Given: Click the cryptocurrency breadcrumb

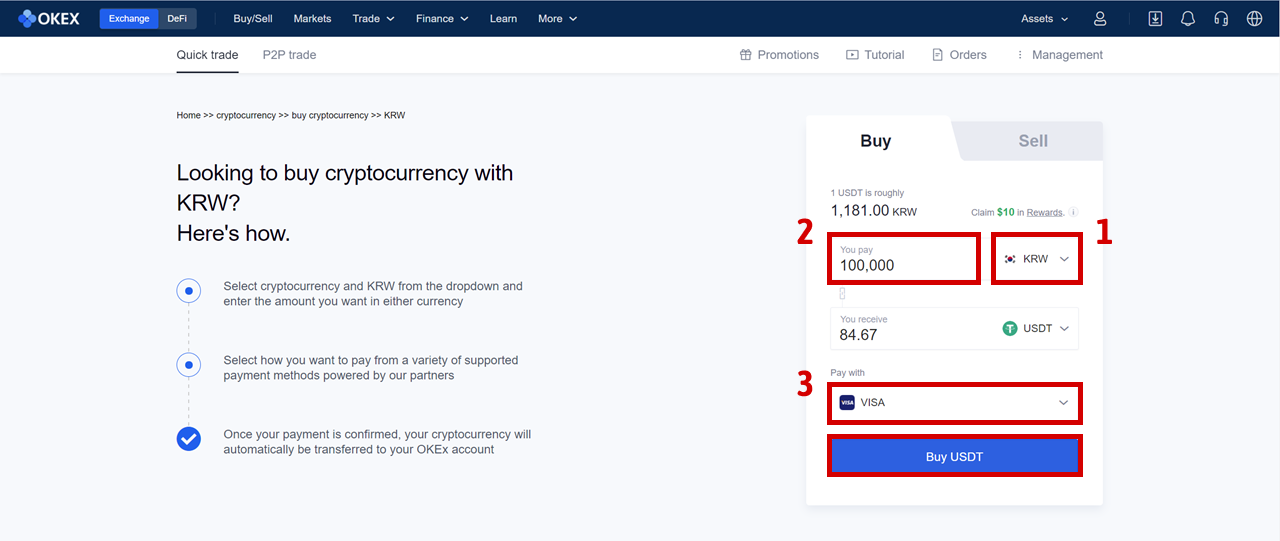Looking at the screenshot, I should (x=246, y=115).
